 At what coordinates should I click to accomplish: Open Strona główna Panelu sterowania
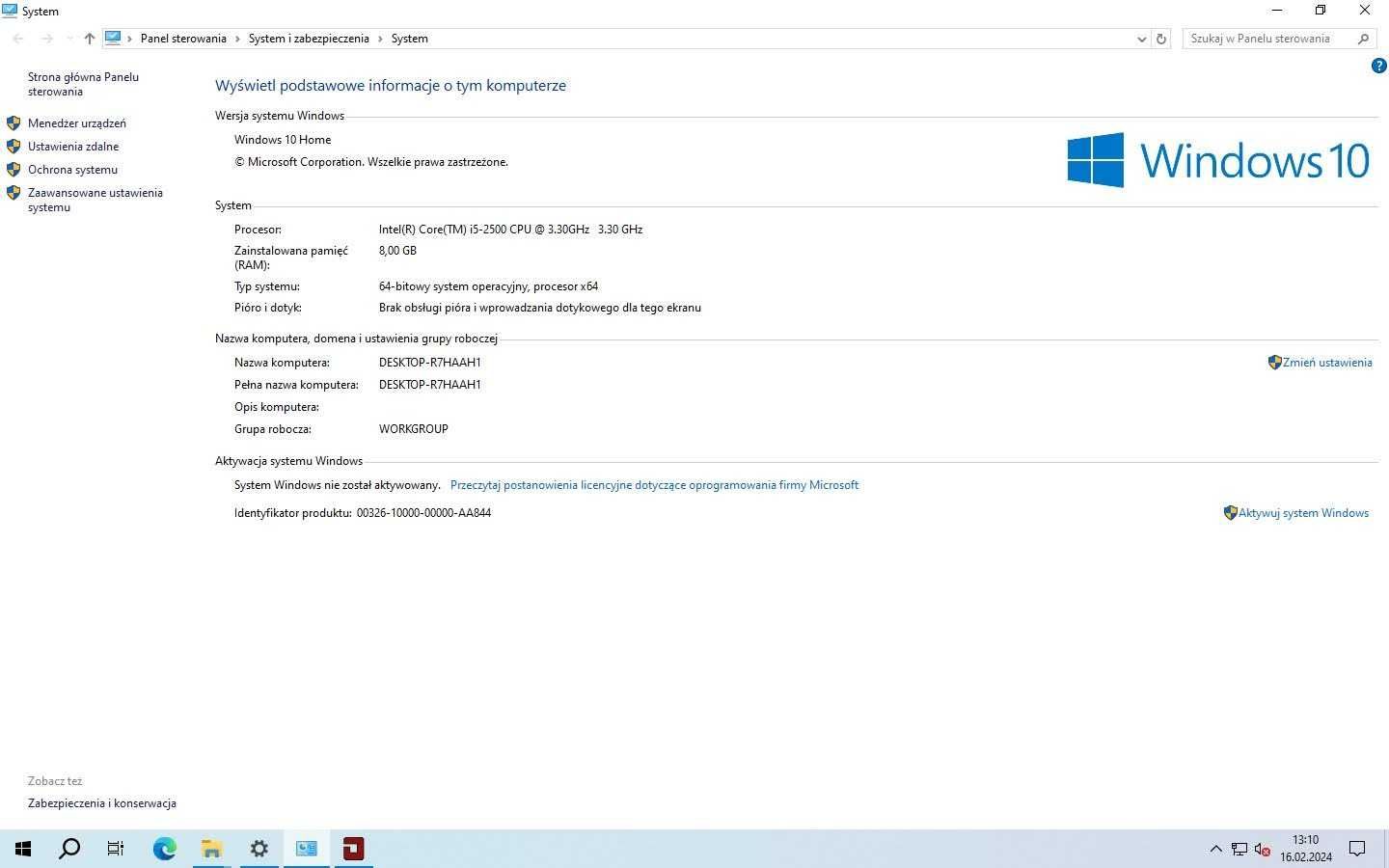click(x=83, y=84)
